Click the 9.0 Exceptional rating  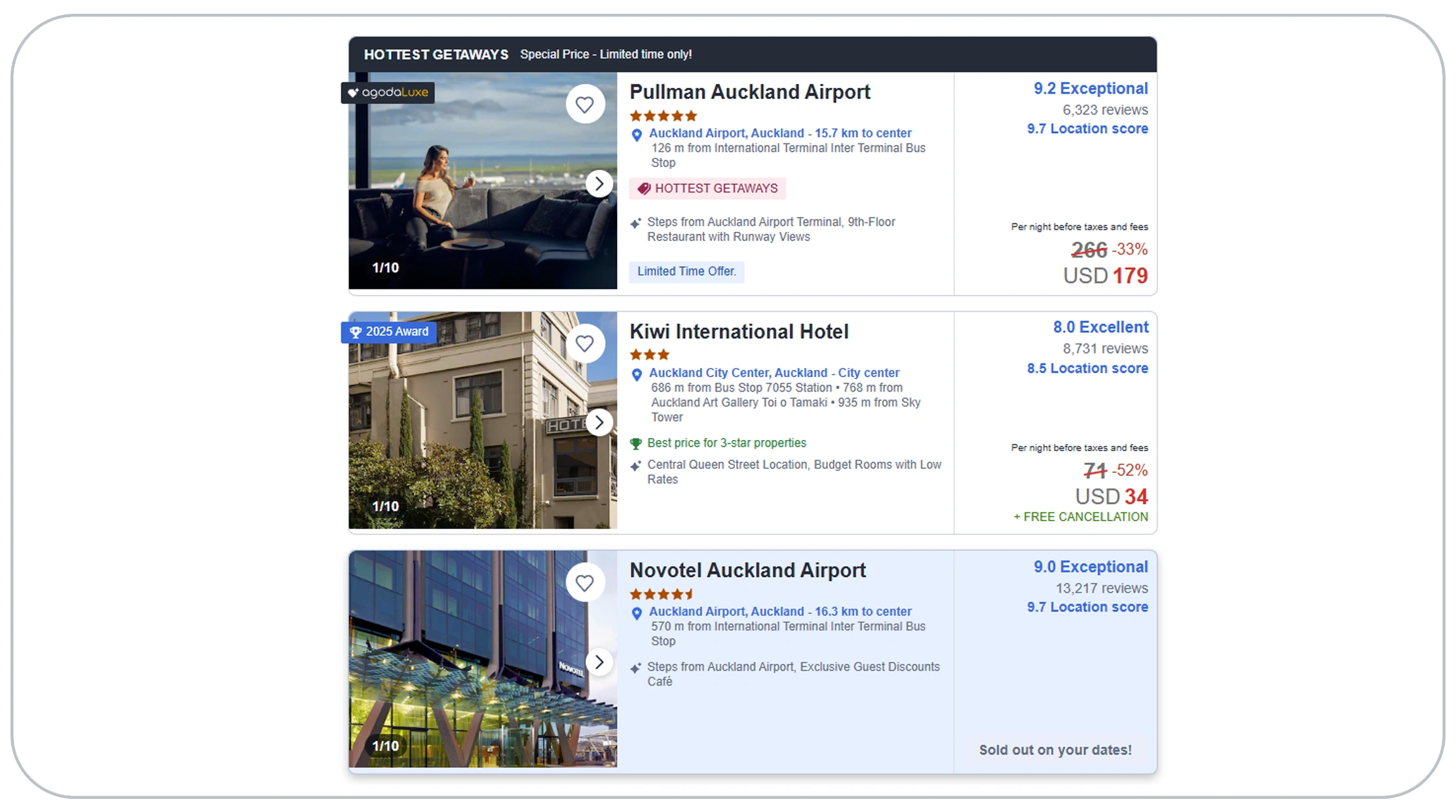tap(1091, 567)
